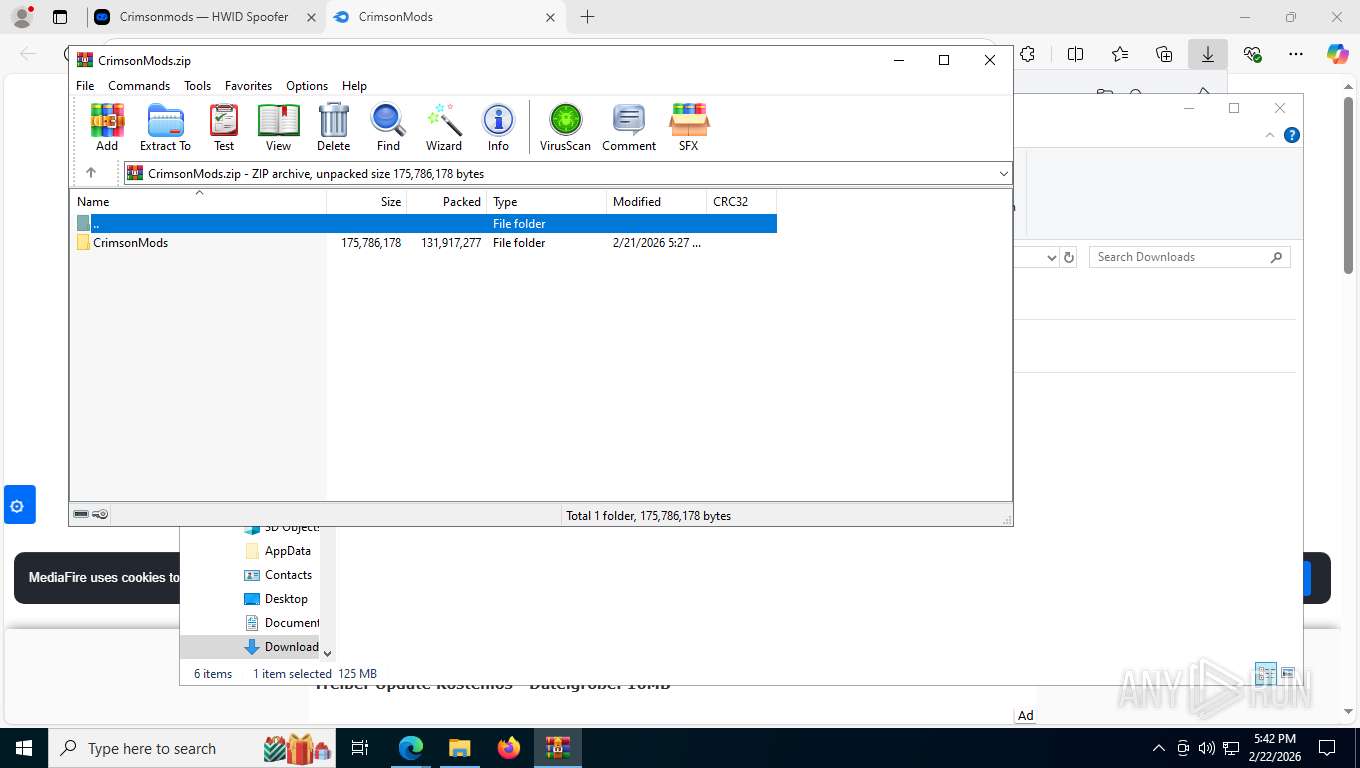Run the Test archive tool
This screenshot has height=768, width=1360.
[x=224, y=127]
